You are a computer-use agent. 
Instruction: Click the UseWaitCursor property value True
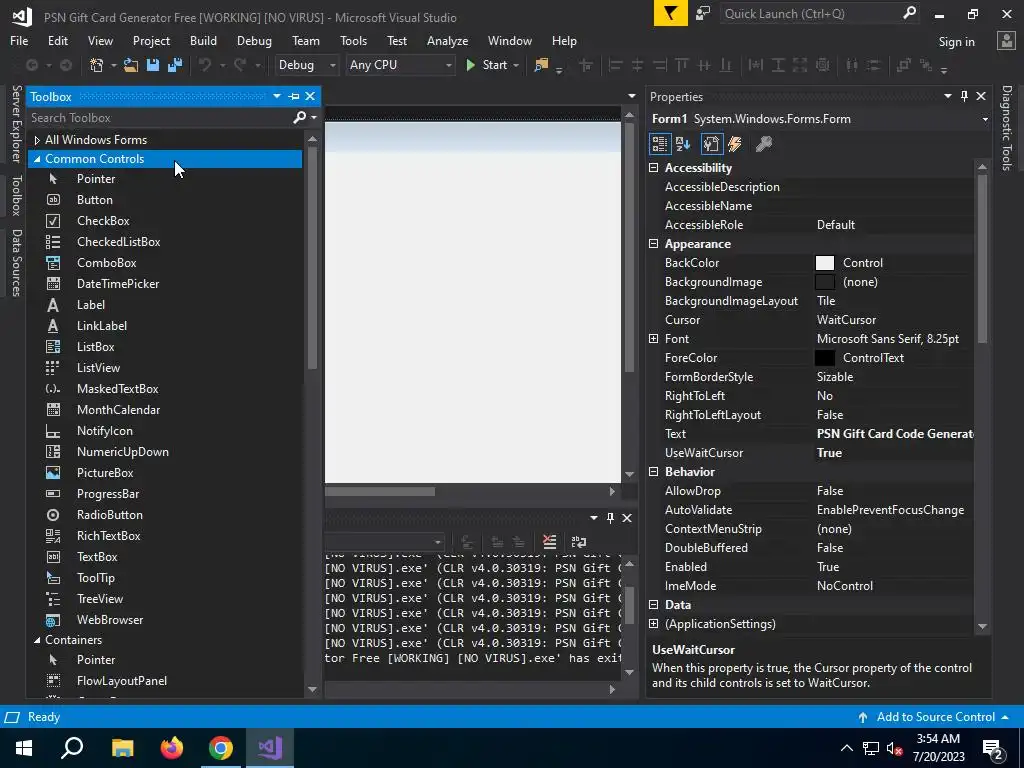coord(829,453)
